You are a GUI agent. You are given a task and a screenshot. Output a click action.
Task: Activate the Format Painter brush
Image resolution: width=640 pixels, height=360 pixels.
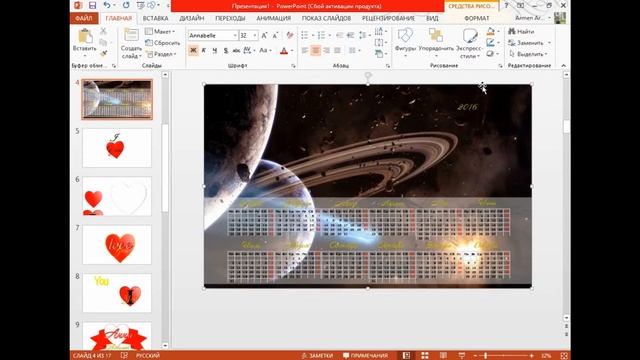[103, 53]
